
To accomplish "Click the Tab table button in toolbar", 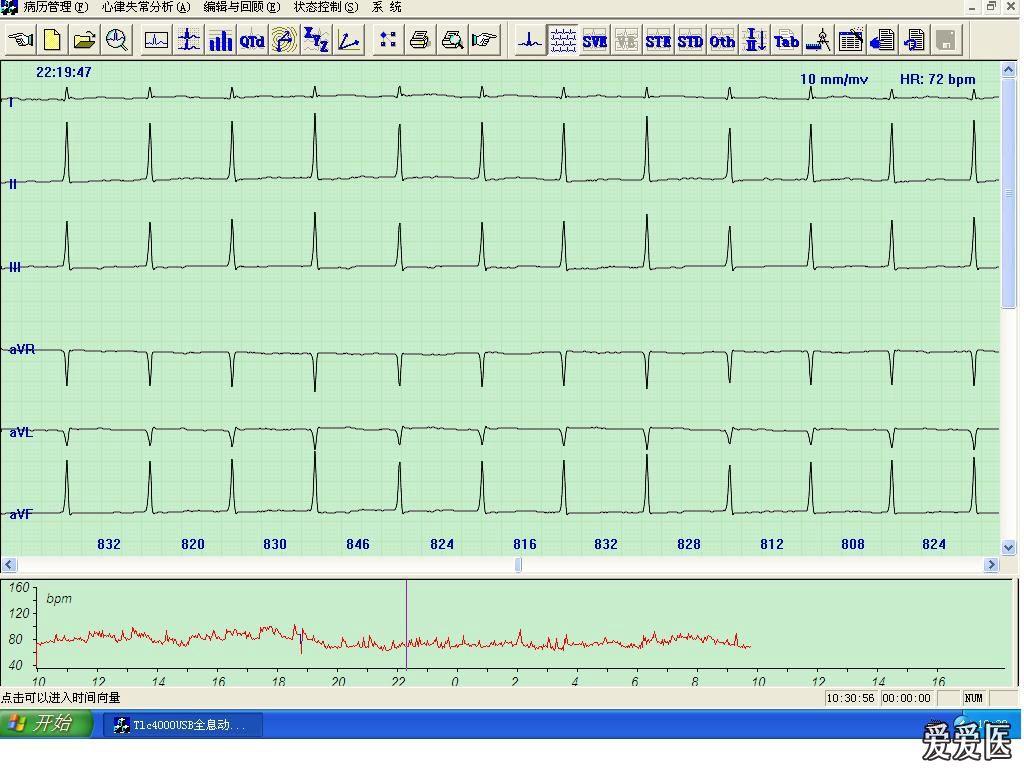I will click(787, 40).
